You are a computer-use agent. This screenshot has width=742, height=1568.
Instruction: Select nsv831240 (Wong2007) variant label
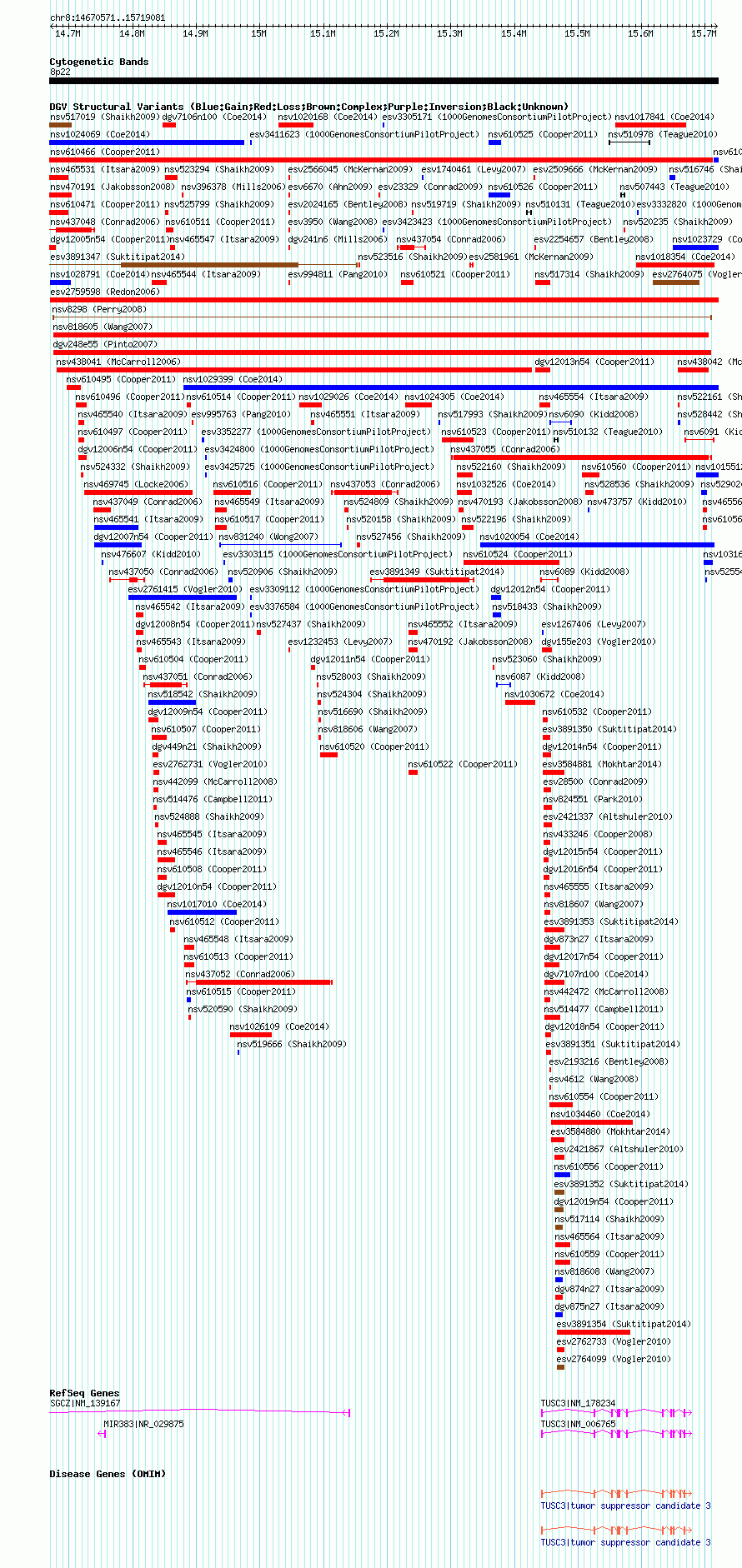point(268,537)
